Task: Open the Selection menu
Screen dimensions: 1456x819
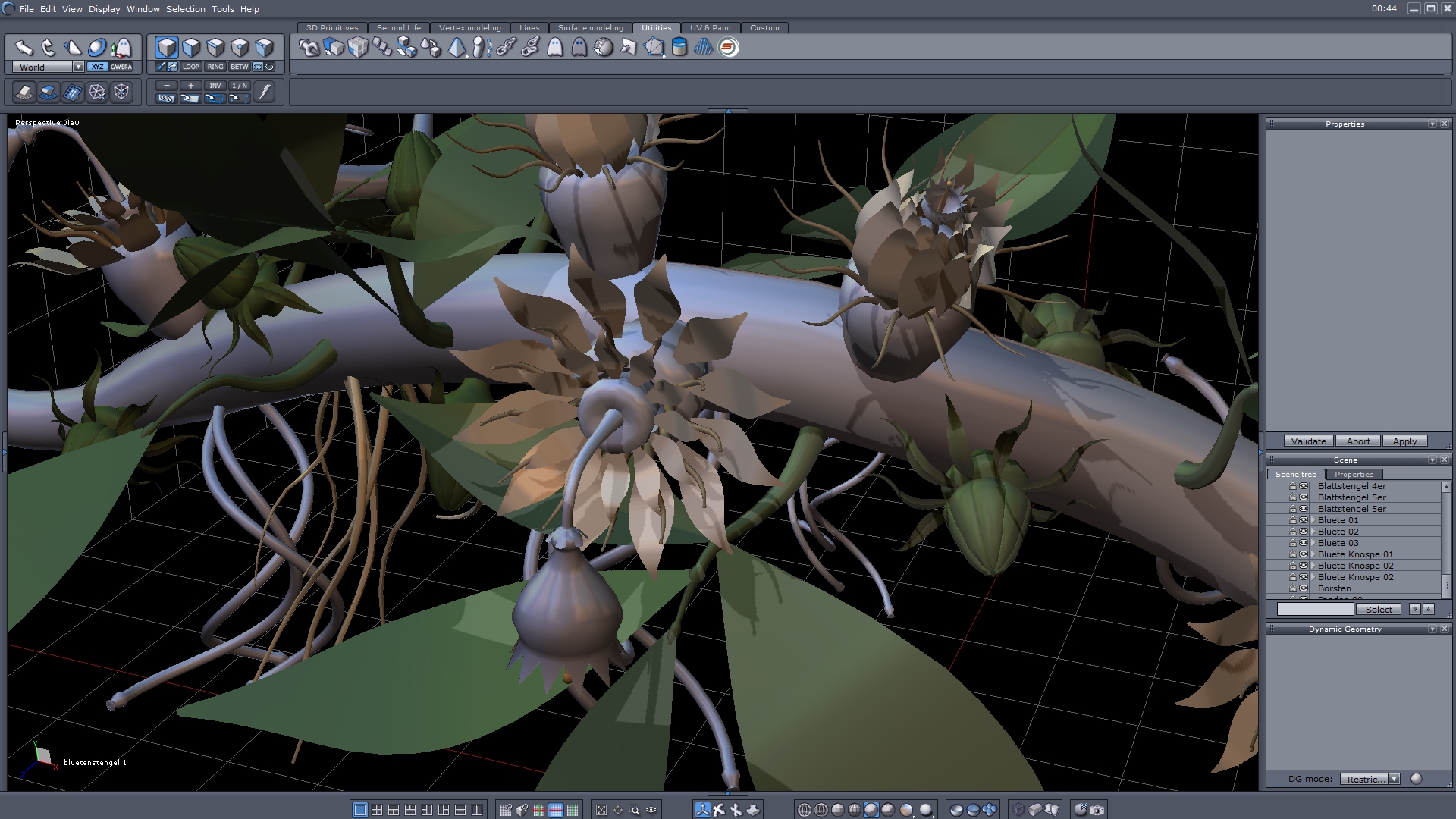Action: pyautogui.click(x=185, y=9)
